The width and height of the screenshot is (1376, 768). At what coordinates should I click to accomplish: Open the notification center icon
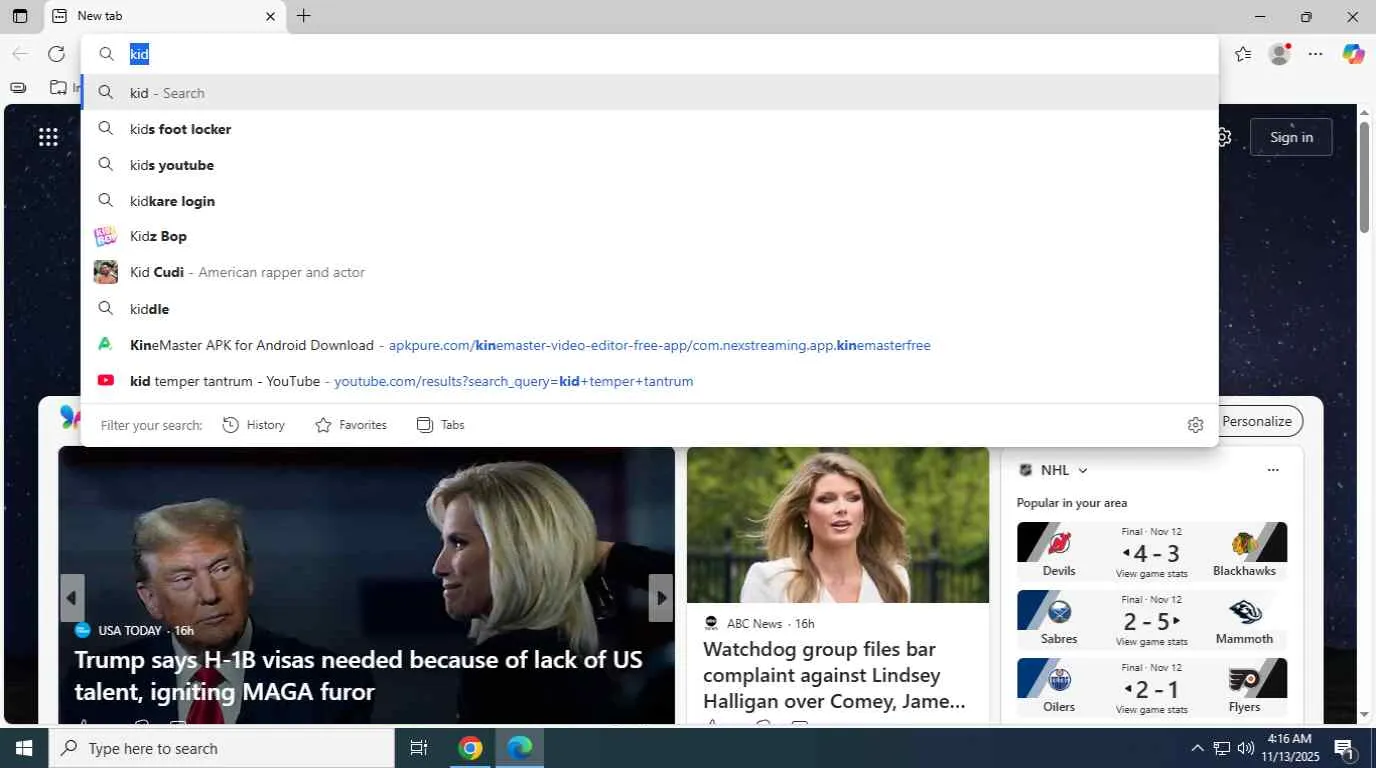pos(1344,748)
